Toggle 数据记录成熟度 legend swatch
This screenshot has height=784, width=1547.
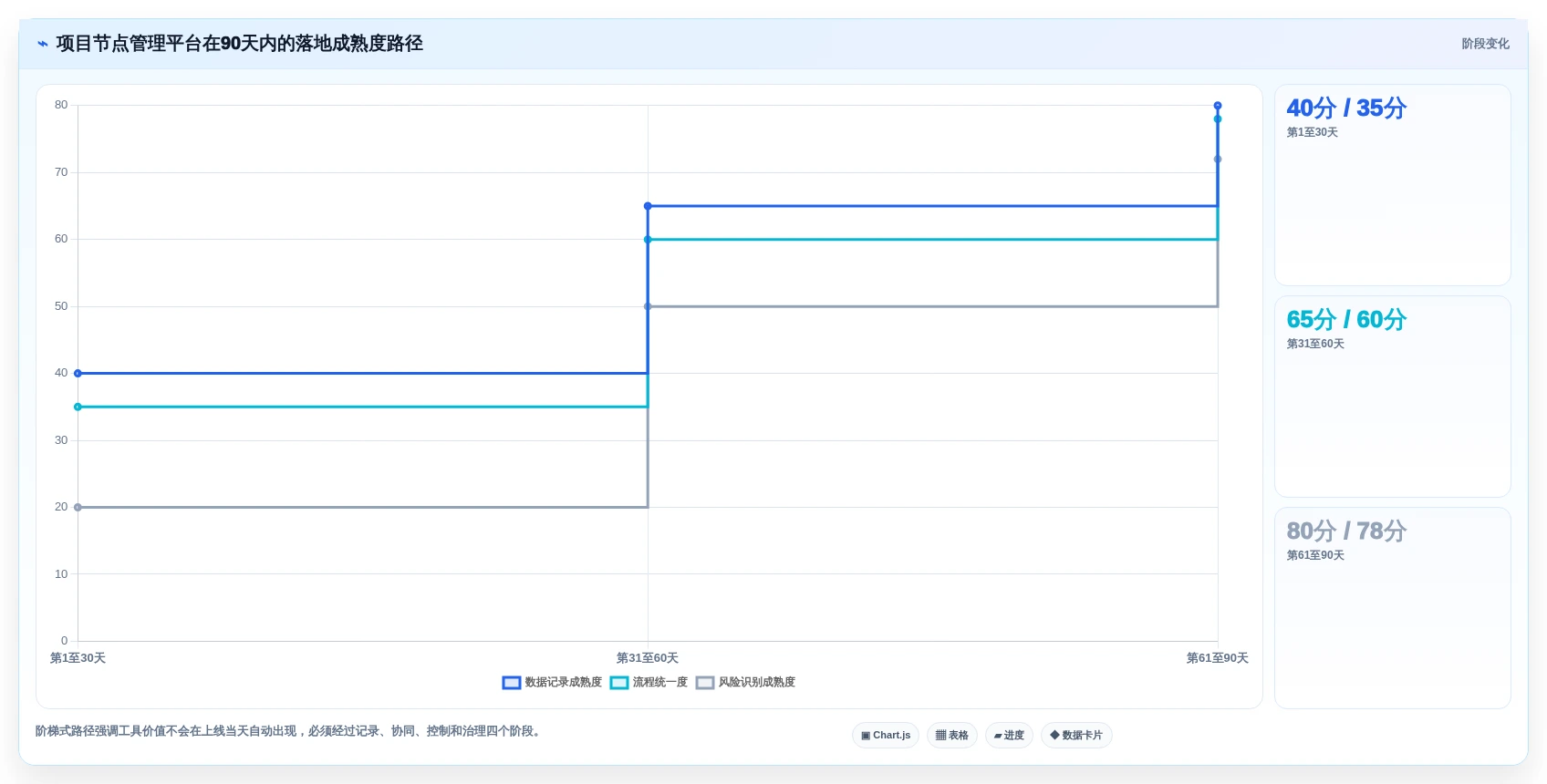[x=512, y=683]
